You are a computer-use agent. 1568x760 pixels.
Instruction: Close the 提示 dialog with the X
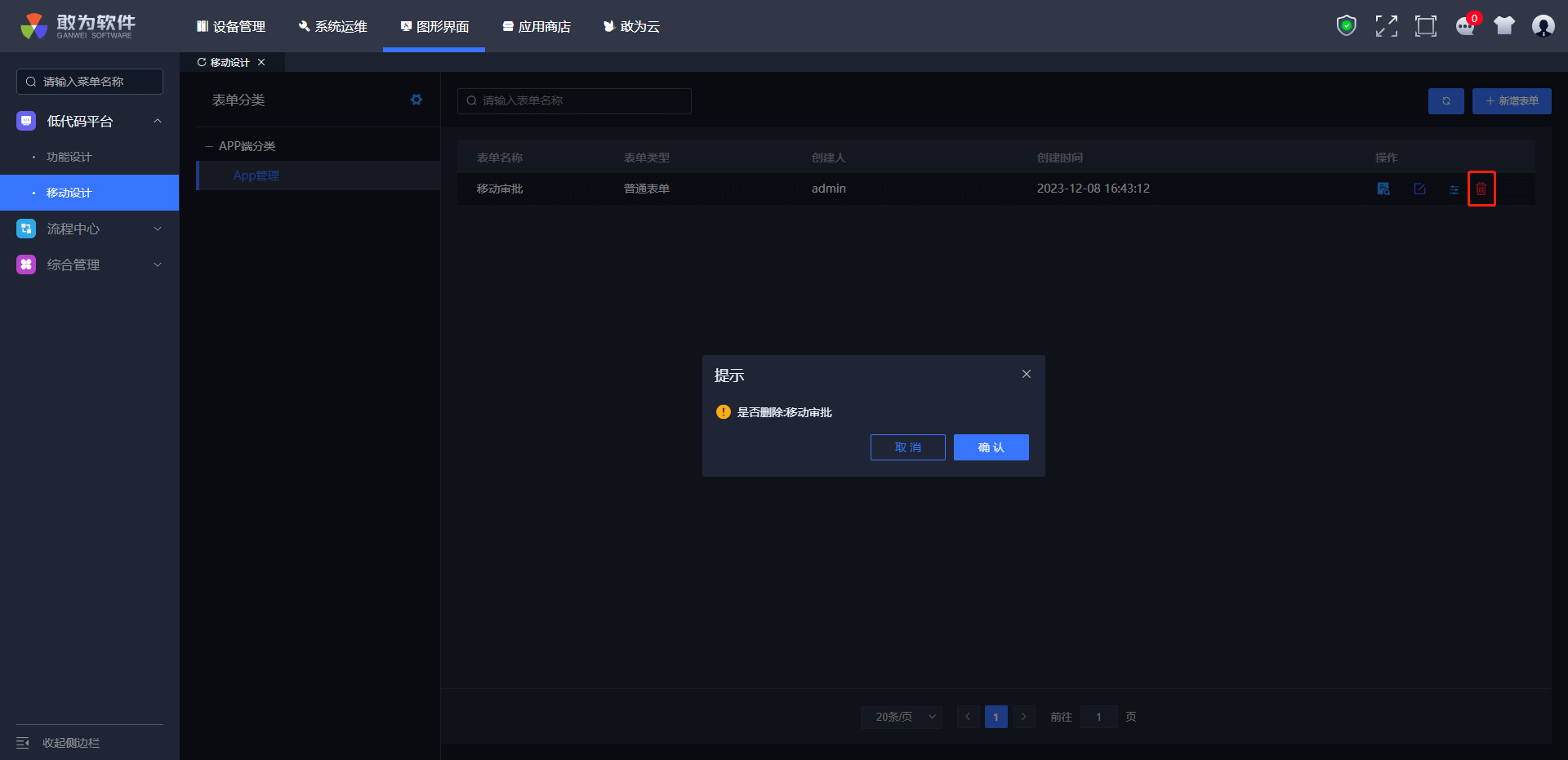pos(1027,374)
